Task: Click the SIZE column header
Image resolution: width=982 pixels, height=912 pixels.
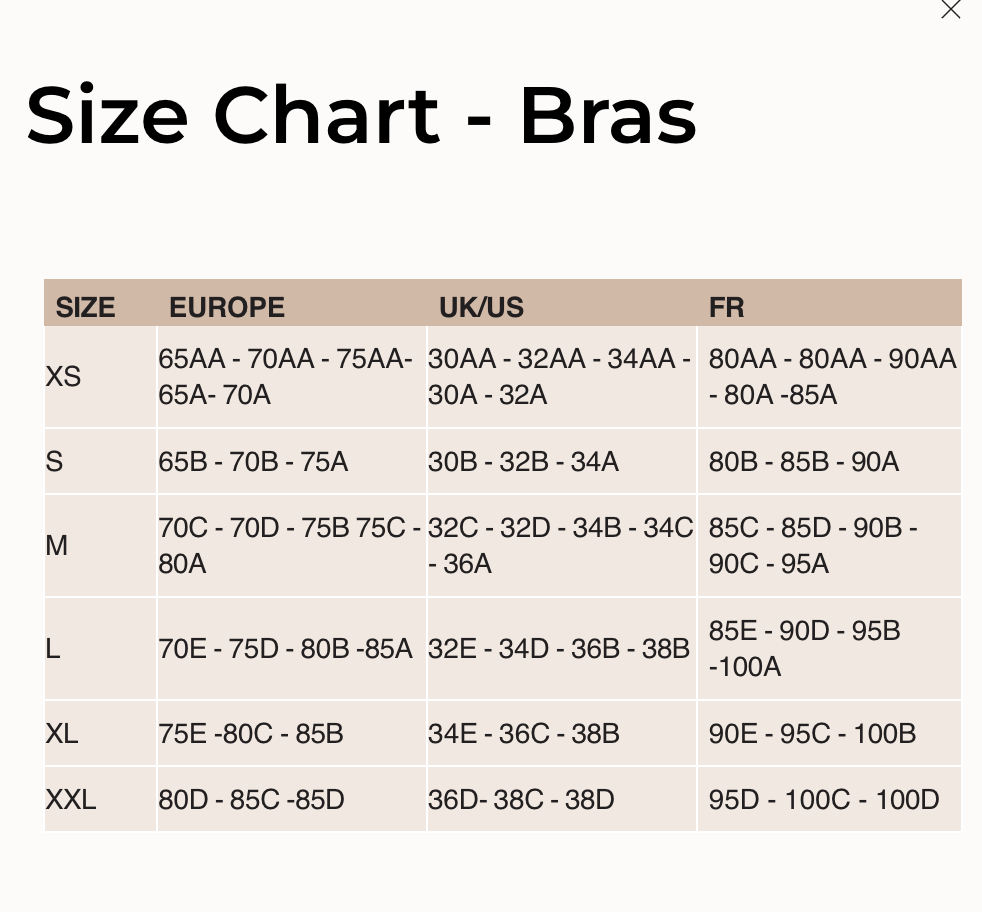Action: (x=85, y=307)
